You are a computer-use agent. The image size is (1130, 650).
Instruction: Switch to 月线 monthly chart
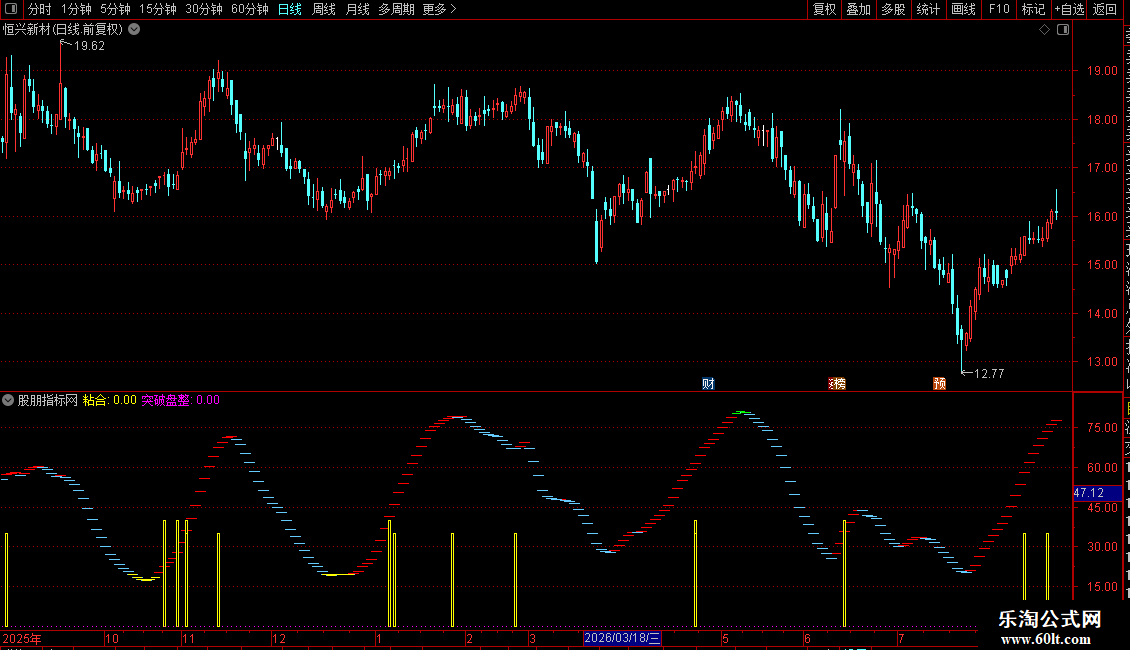[x=357, y=9]
